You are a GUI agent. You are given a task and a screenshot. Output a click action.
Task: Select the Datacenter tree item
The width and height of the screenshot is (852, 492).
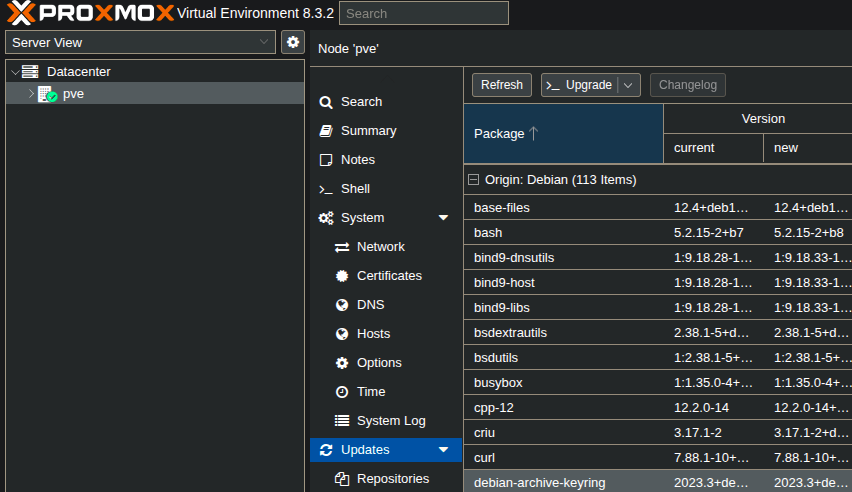coord(155,71)
